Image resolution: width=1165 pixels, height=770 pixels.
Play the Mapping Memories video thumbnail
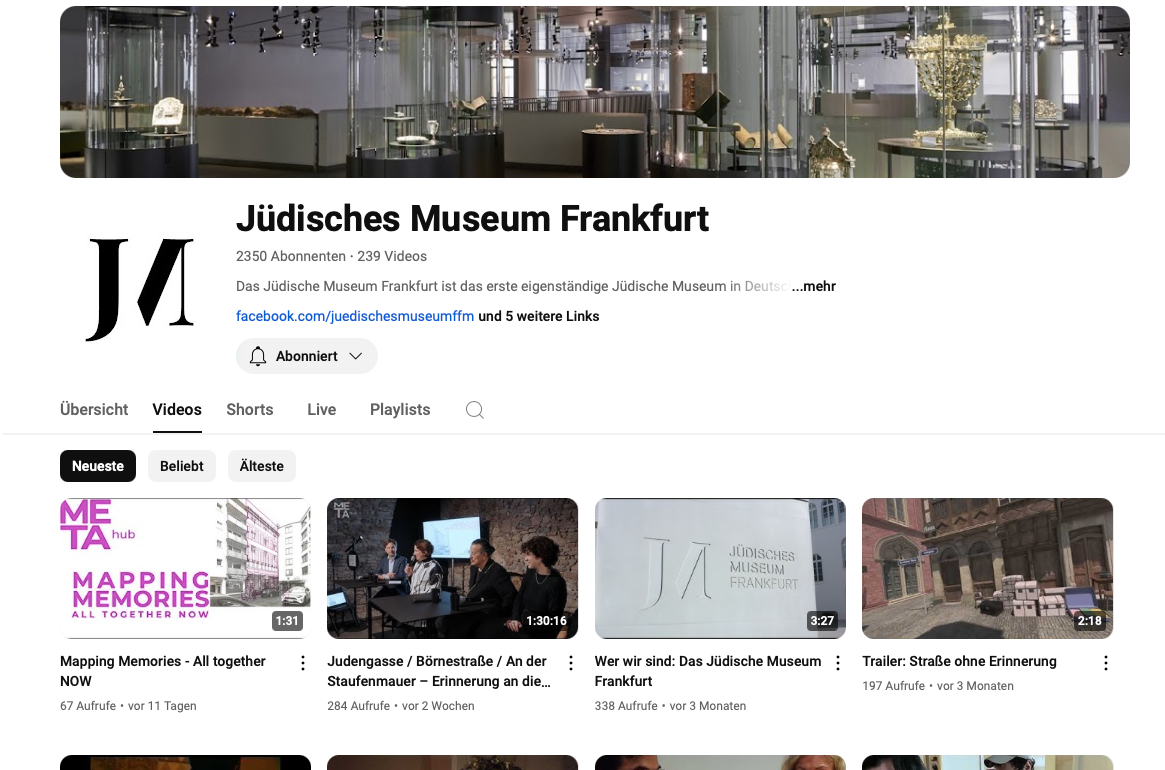click(185, 568)
